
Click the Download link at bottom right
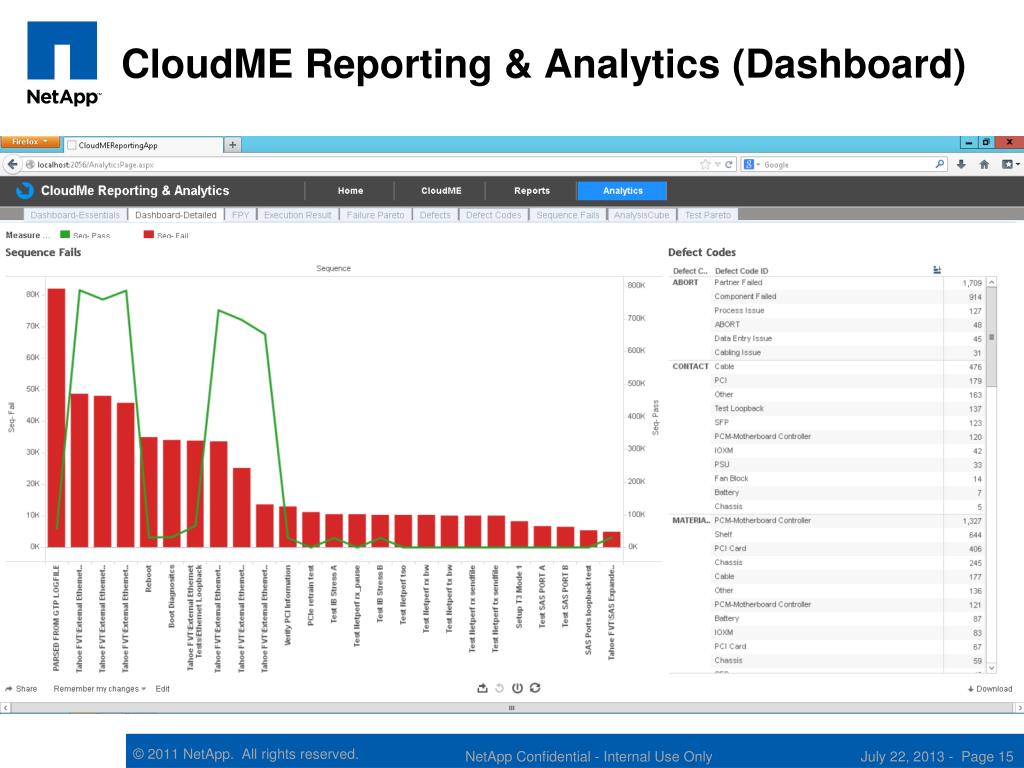pyautogui.click(x=990, y=689)
